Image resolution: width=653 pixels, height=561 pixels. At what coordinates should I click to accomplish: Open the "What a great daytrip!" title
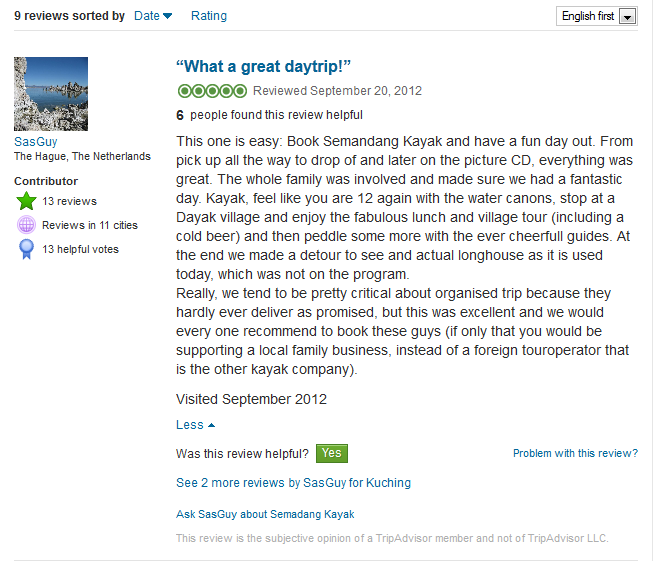coord(263,67)
